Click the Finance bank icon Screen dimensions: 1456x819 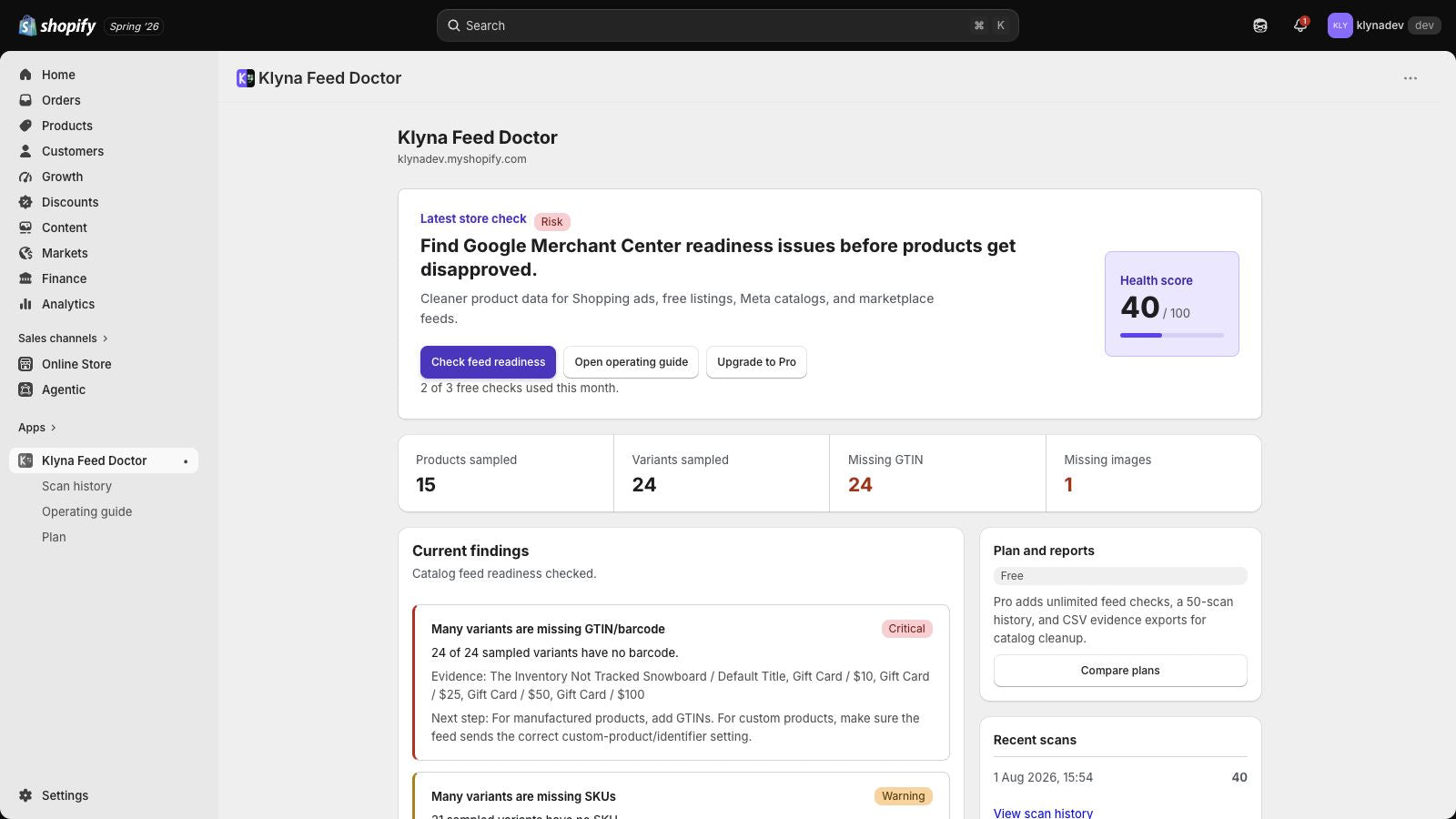point(25,278)
